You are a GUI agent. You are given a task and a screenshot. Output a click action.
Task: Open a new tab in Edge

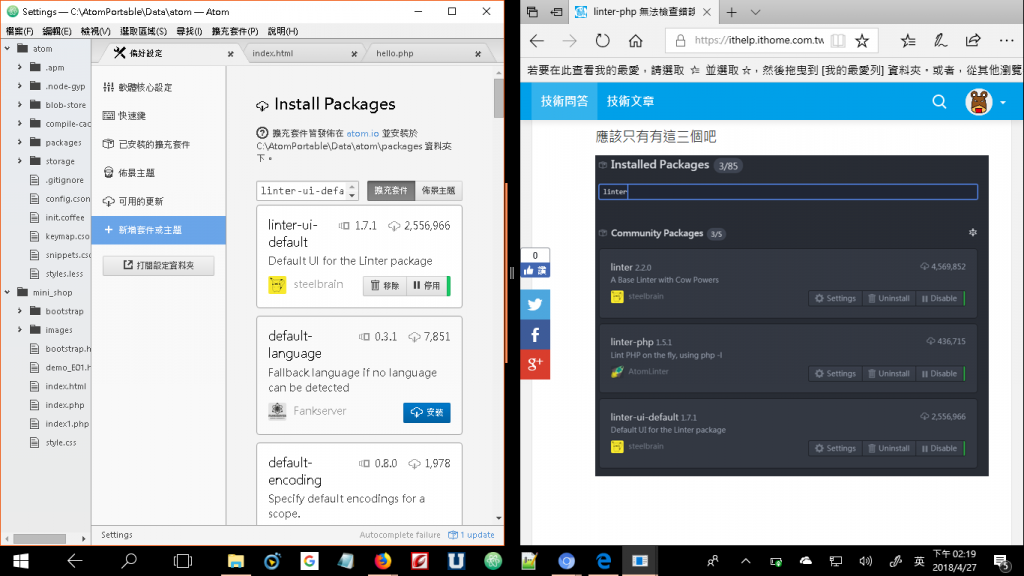point(731,12)
